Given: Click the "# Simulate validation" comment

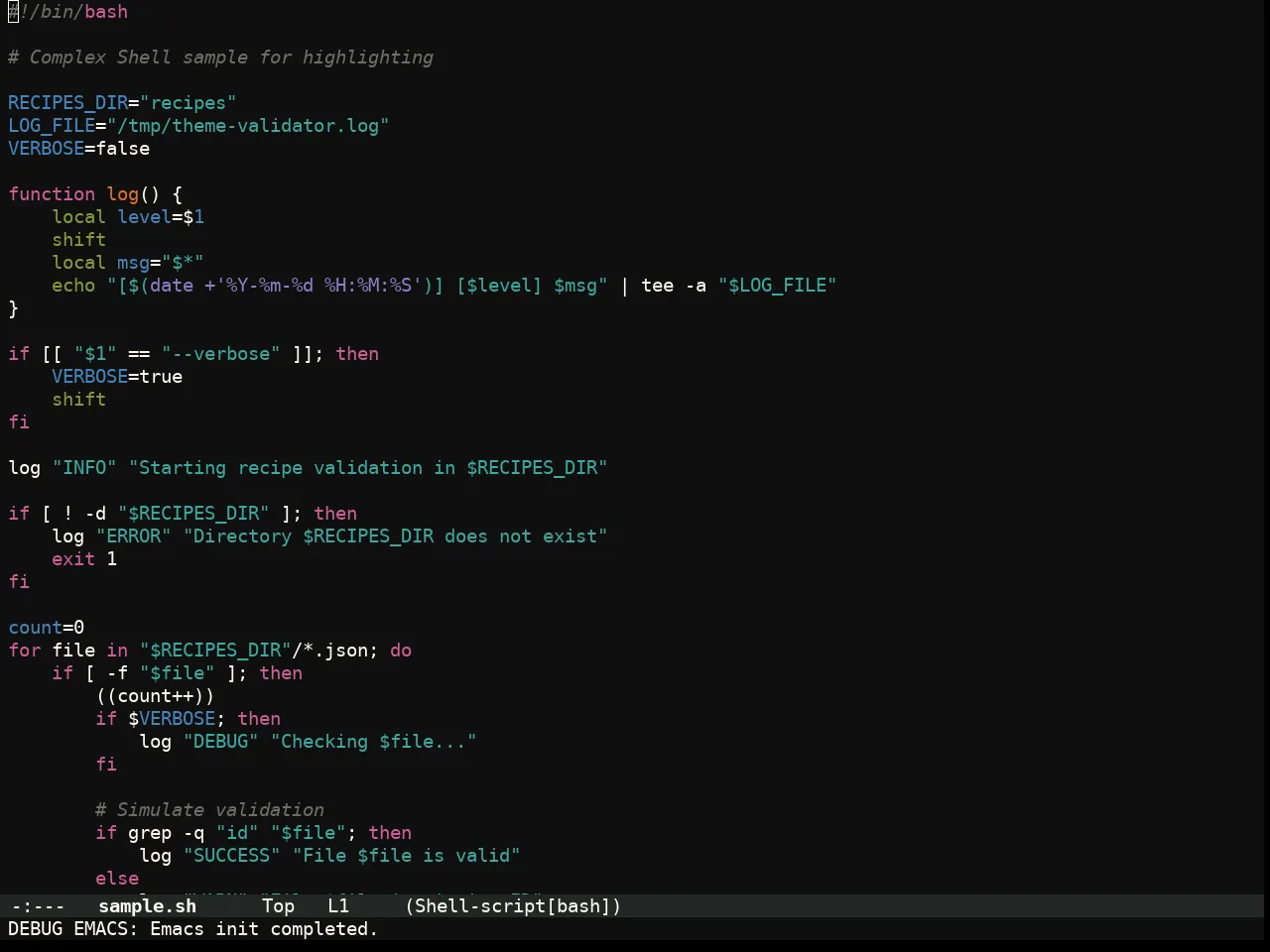Looking at the screenshot, I should coord(209,810).
